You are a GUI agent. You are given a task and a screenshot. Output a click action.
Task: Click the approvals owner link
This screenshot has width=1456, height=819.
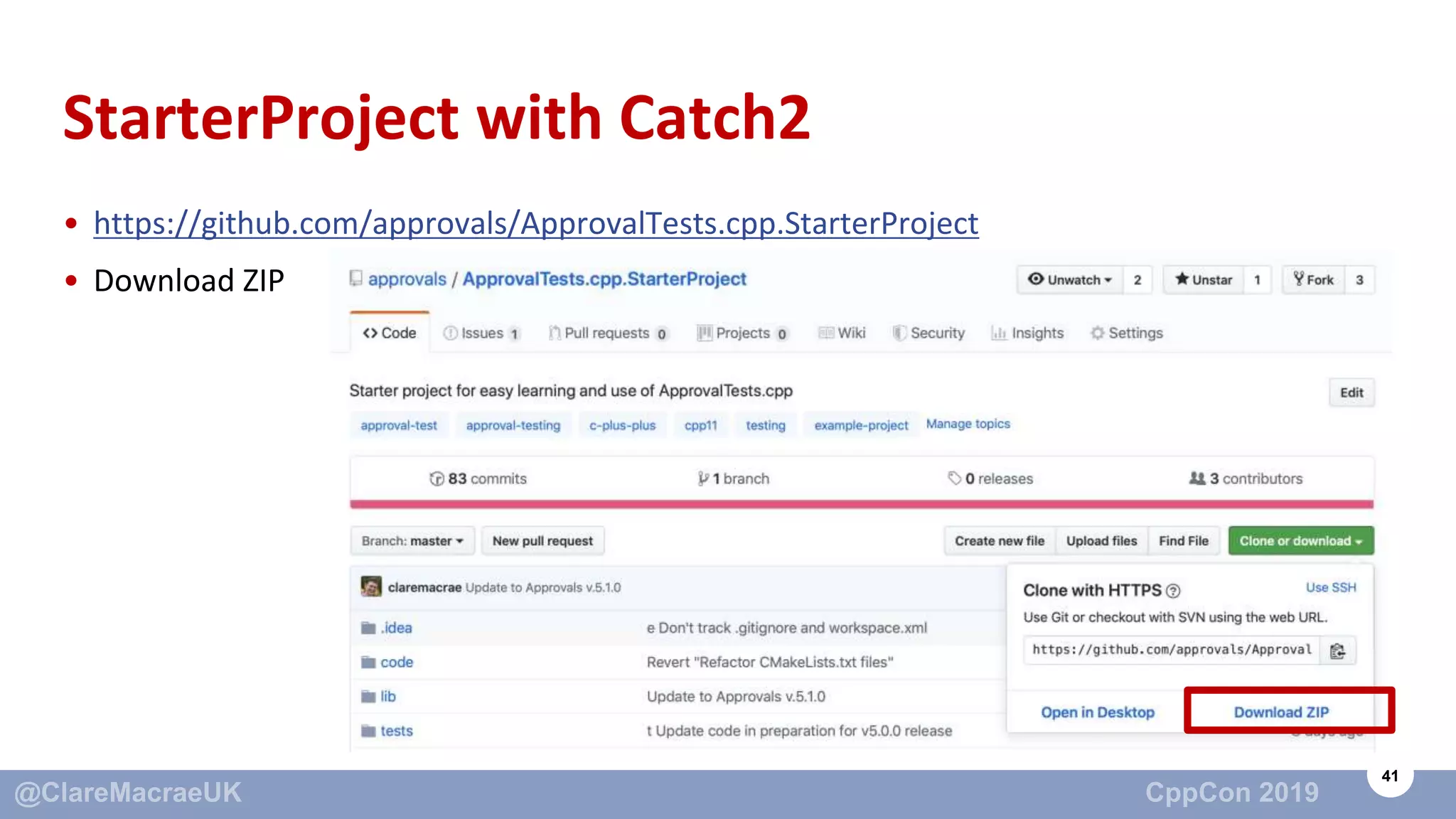point(407,279)
